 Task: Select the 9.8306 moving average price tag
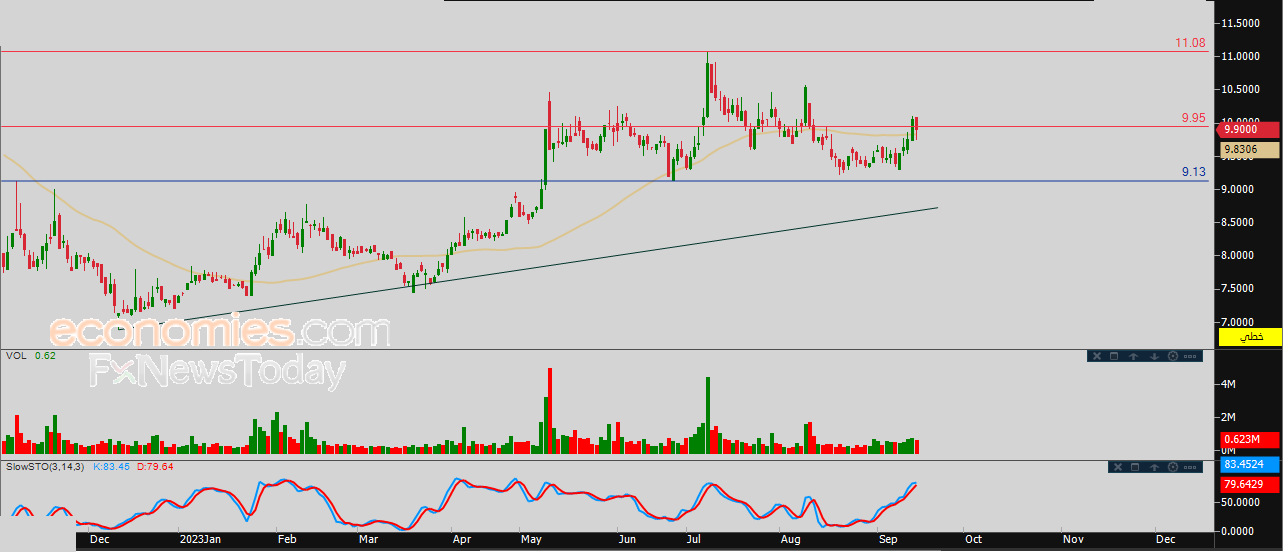(1250, 150)
